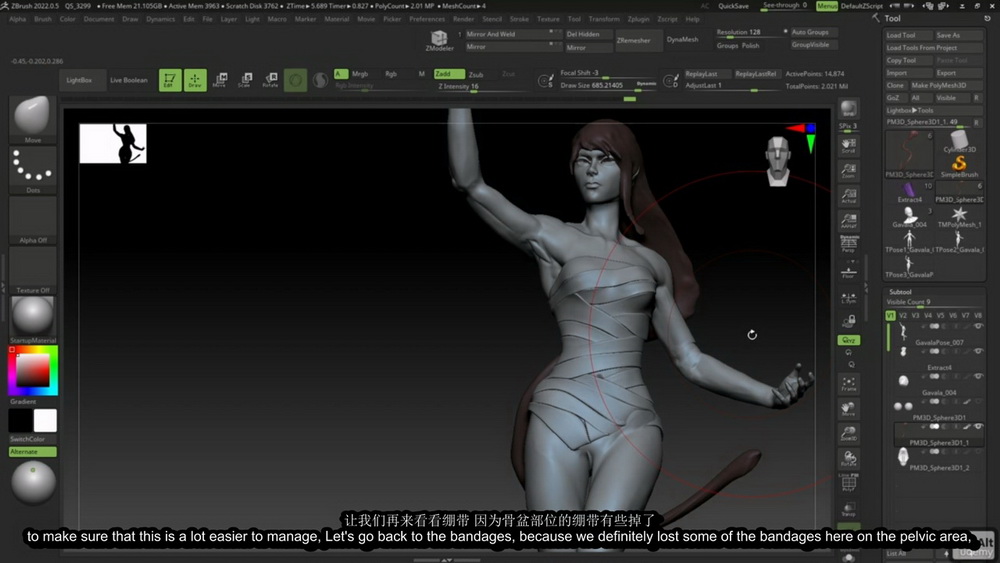
Task: Open Alpha Off selector
Action: click(x=33, y=220)
